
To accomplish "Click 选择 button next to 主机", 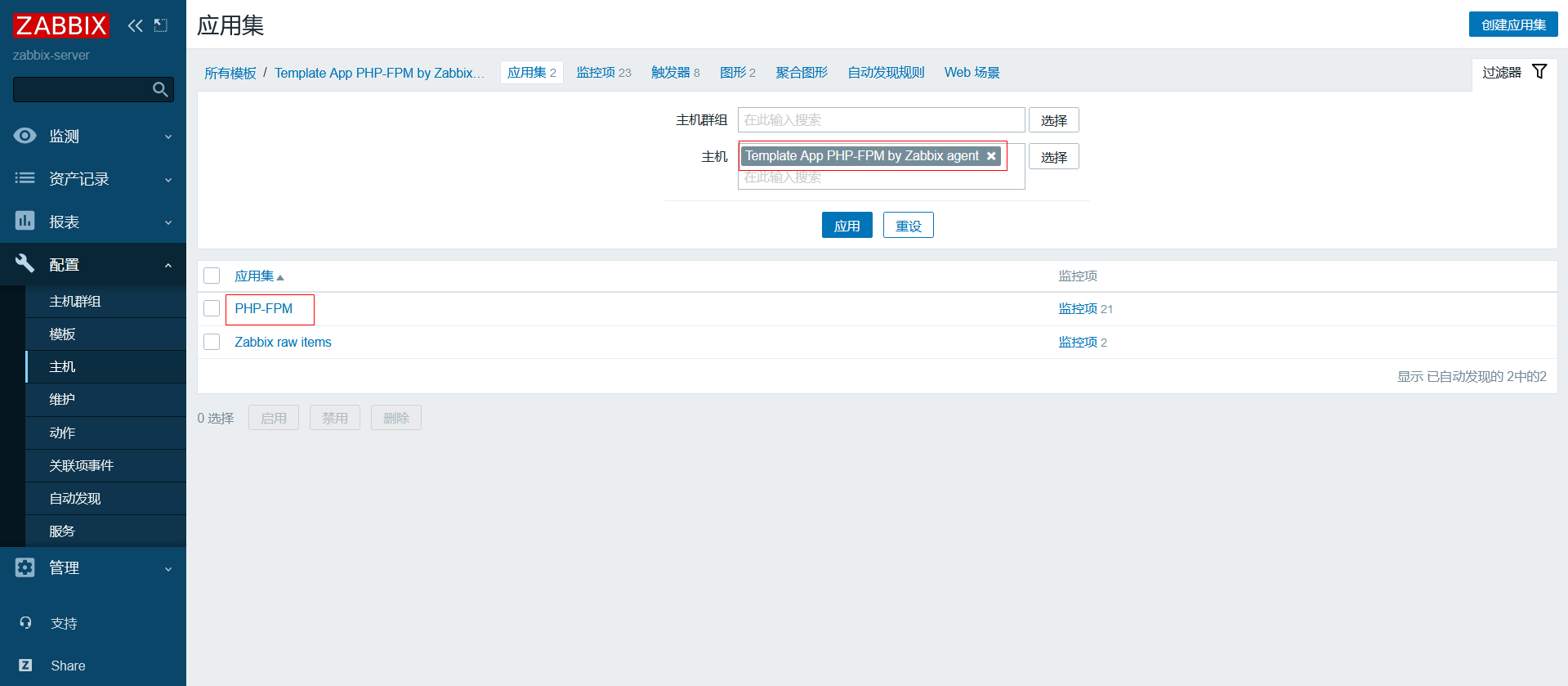I will (1054, 157).
